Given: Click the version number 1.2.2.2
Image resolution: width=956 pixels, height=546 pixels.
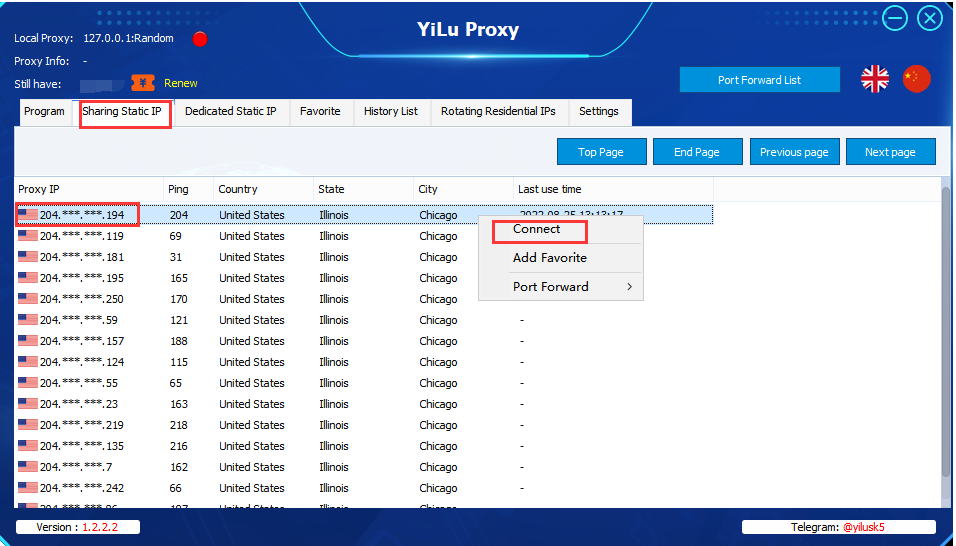Looking at the screenshot, I should pos(101,527).
